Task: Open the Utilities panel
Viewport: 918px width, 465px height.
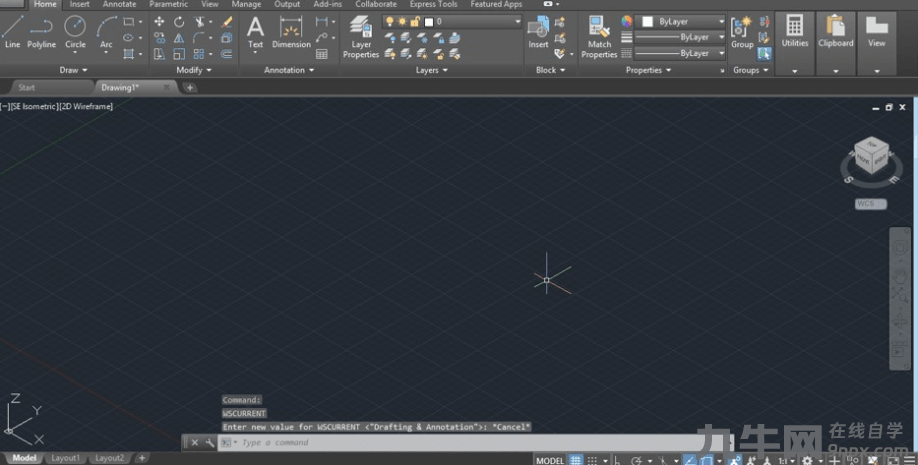Action: pos(794,43)
